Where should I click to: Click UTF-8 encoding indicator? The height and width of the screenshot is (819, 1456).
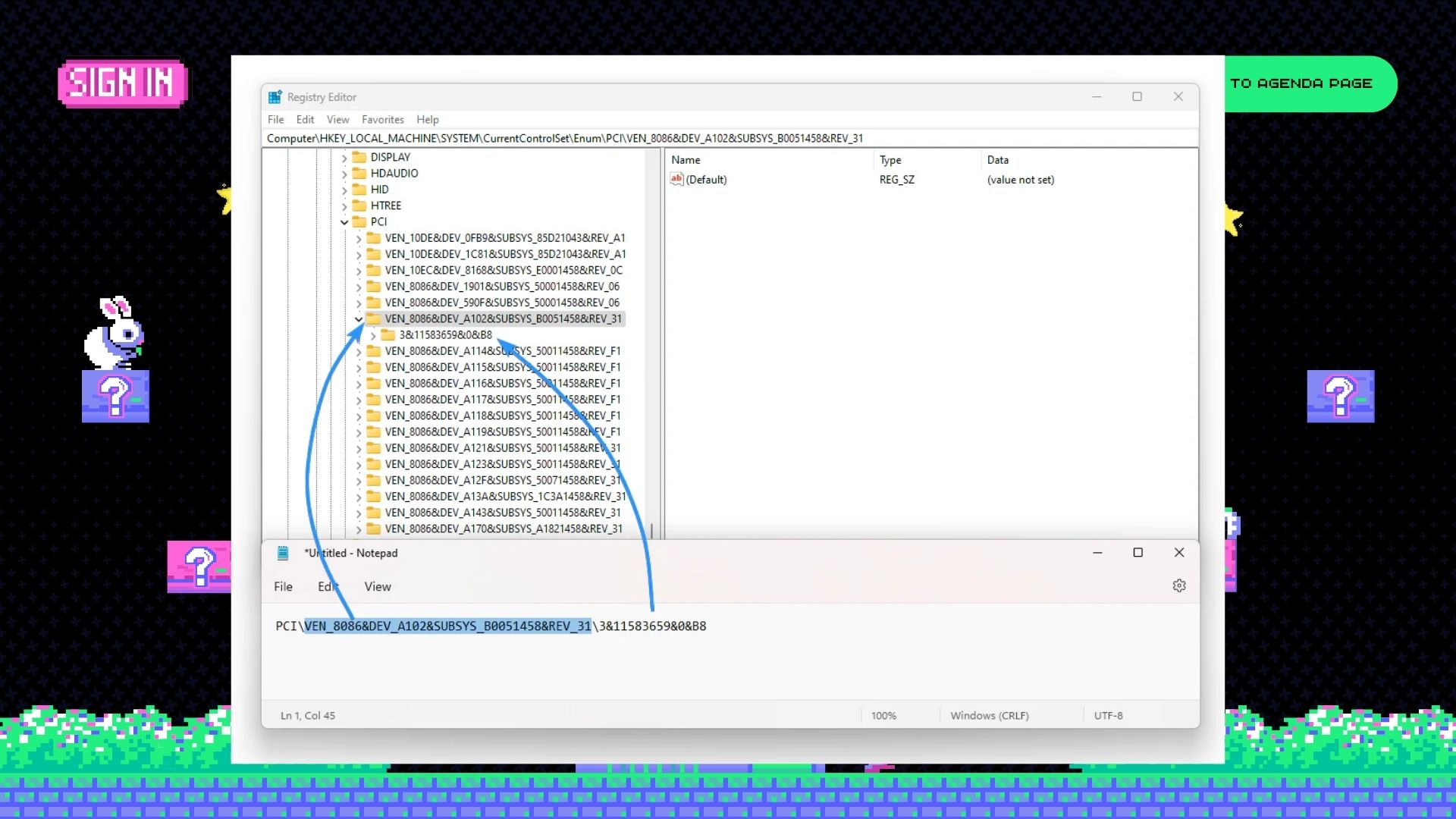point(1108,716)
